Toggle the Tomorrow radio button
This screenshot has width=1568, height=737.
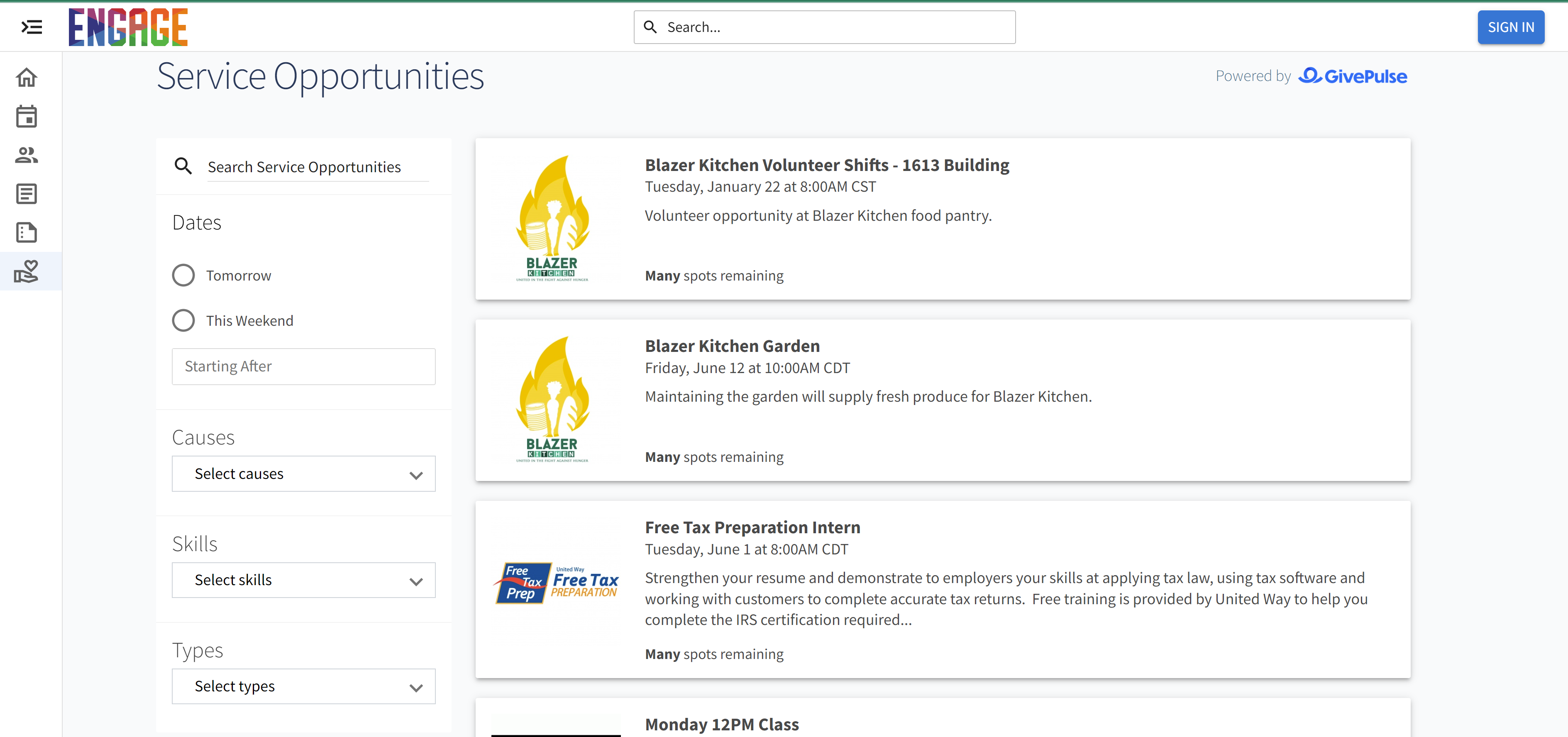coord(183,275)
